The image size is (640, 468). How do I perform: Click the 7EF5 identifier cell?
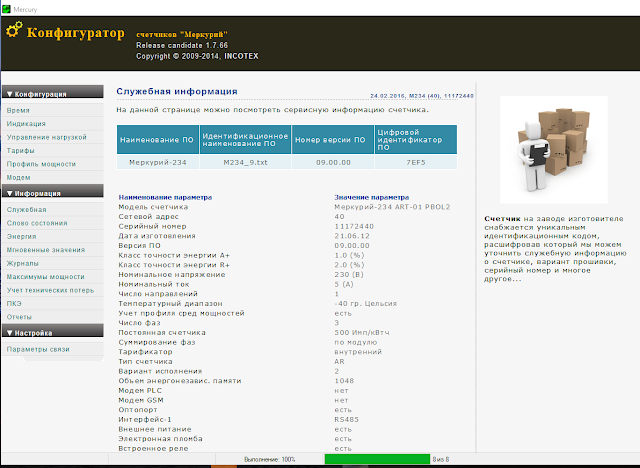pyautogui.click(x=416, y=162)
